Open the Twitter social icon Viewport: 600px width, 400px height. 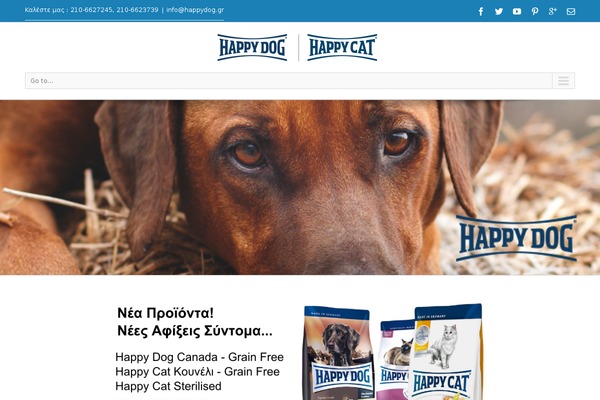click(x=499, y=11)
